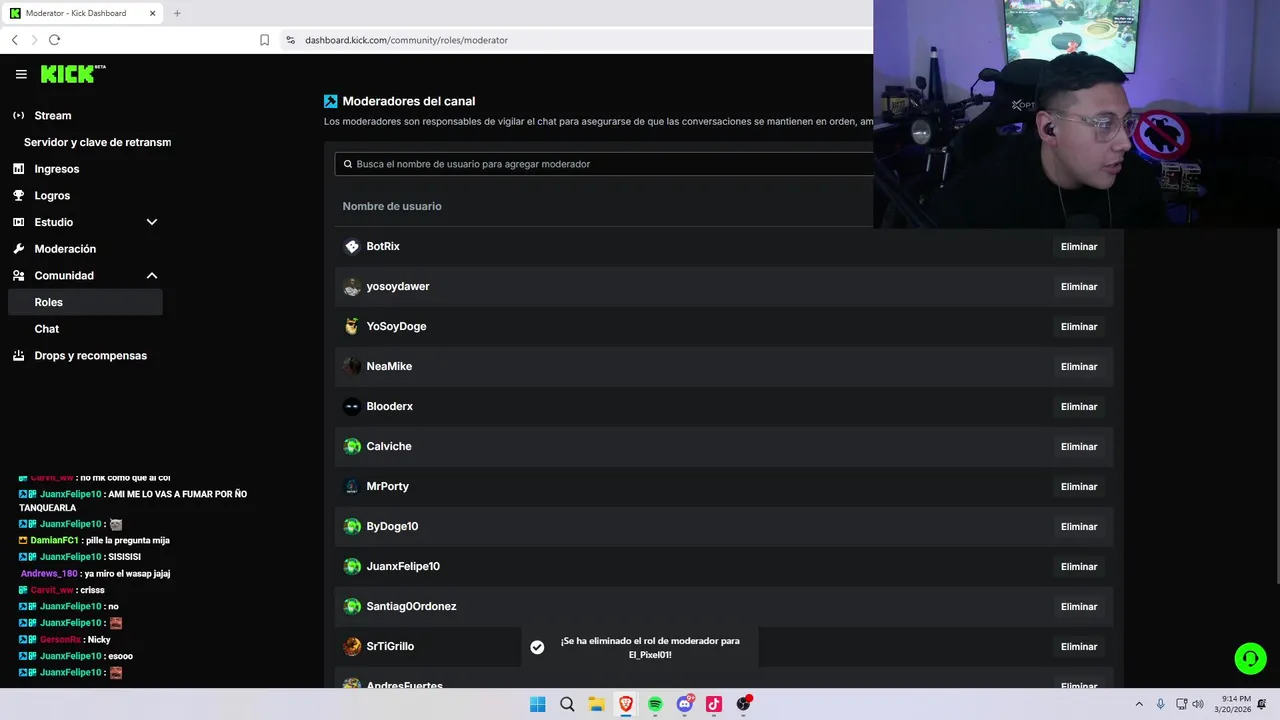The height and width of the screenshot is (720, 1280).
Task: Click the Estudio icon
Action: coord(18,222)
